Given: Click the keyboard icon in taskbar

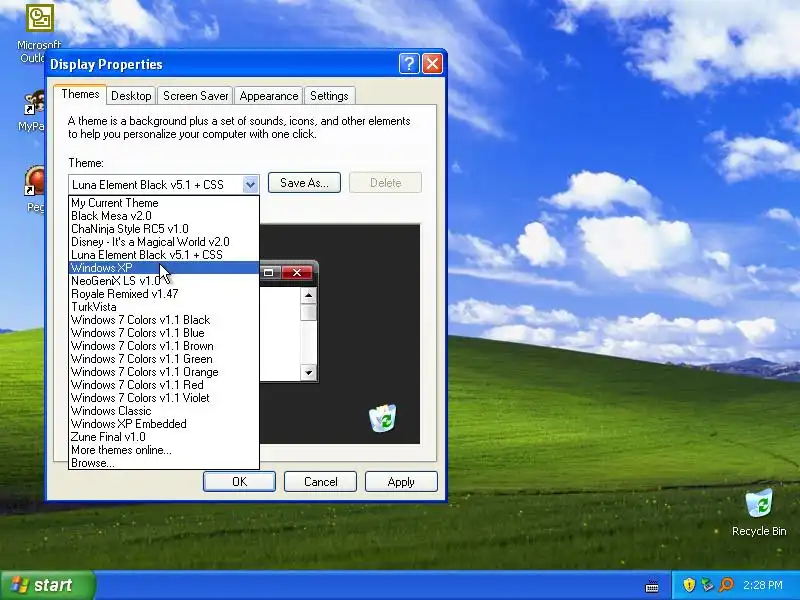Looking at the screenshot, I should [x=652, y=587].
